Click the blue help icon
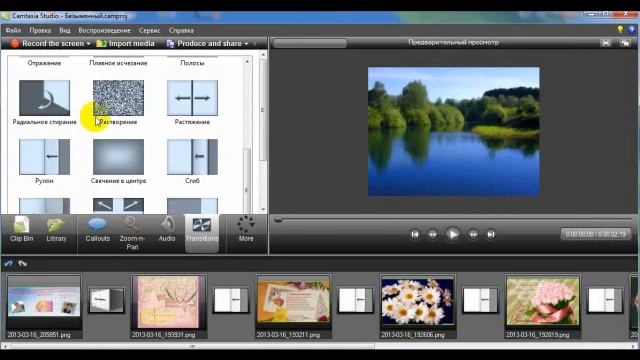The height and width of the screenshot is (360, 640). [632, 30]
